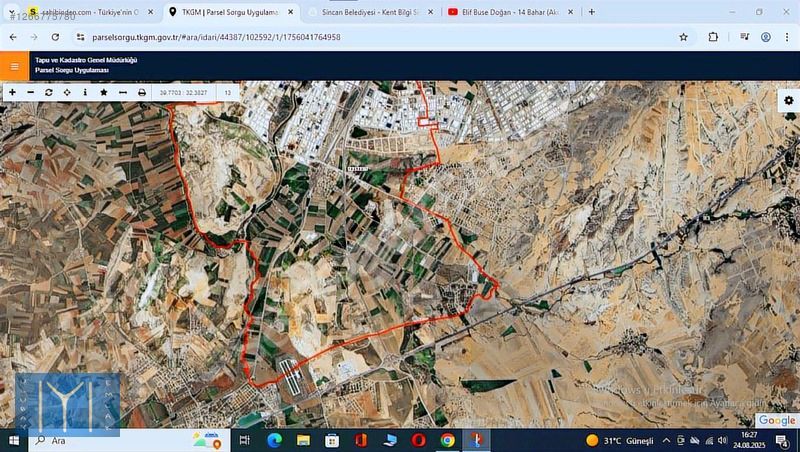Click the parcel info tool icon

(x=85, y=92)
